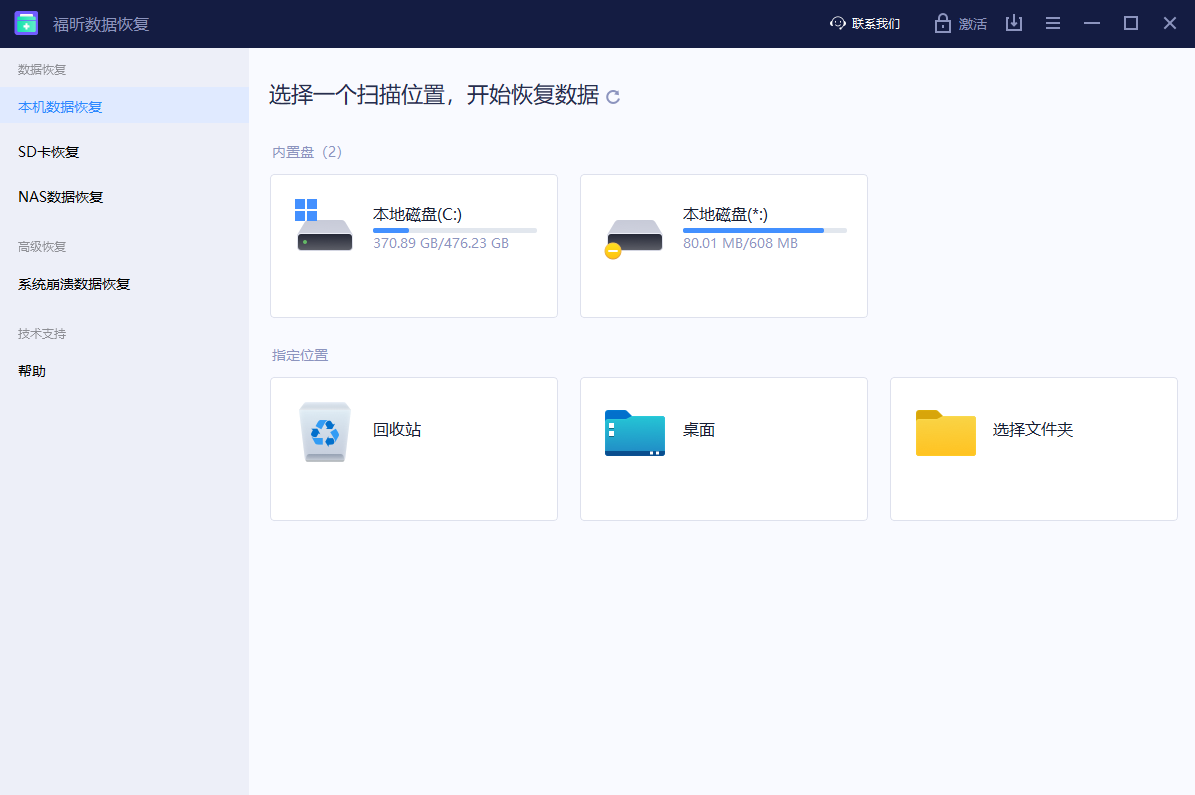Click the 80.01 MB/608 MB capacity text
The image size is (1195, 795).
coord(739,243)
